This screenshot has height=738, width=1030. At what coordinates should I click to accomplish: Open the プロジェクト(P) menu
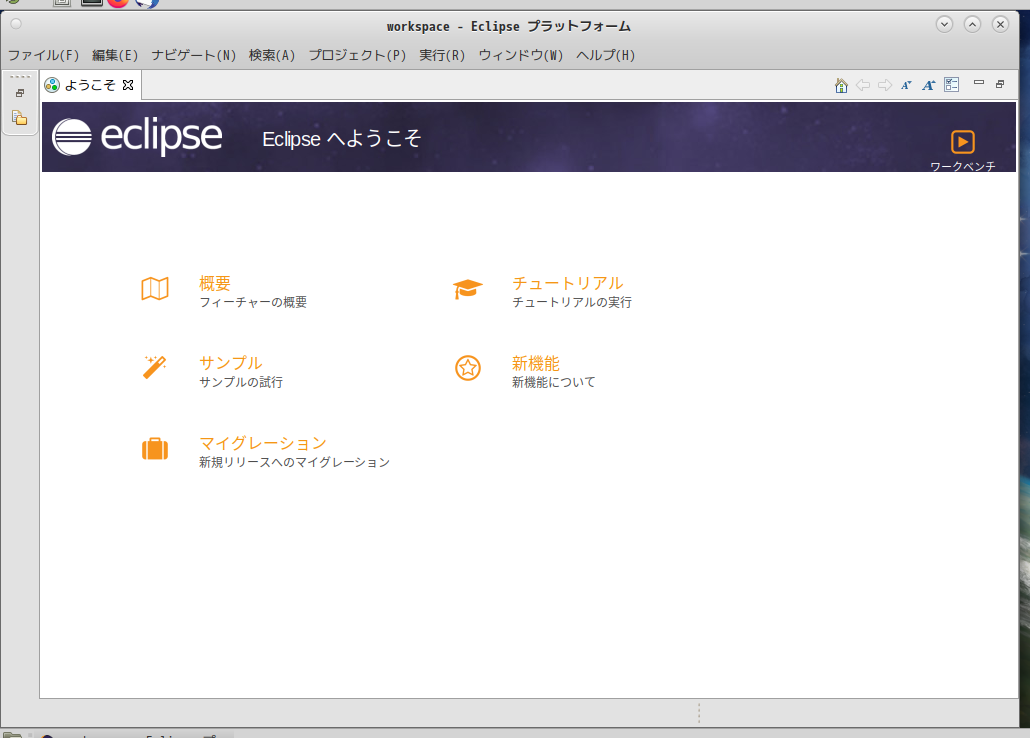[x=357, y=55]
